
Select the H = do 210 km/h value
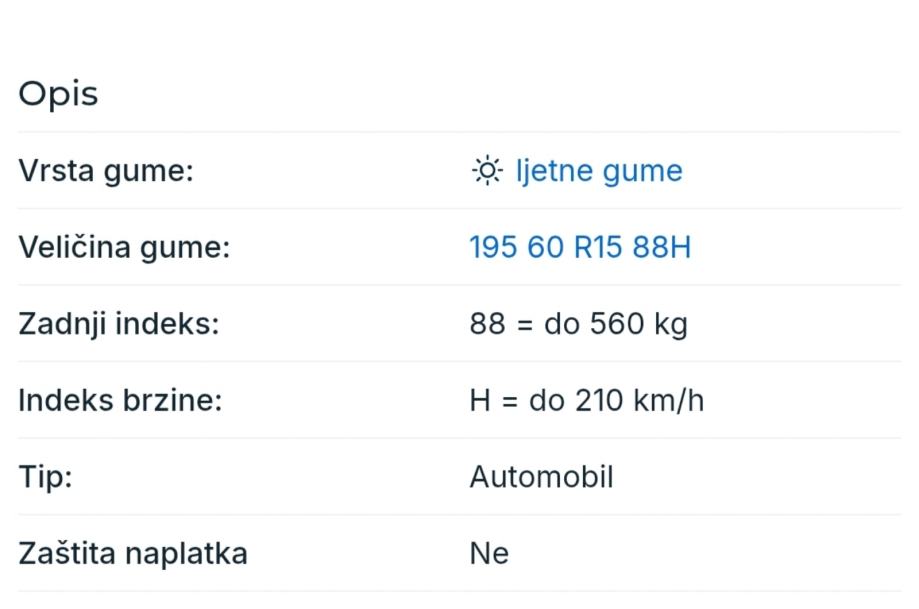[586, 401]
